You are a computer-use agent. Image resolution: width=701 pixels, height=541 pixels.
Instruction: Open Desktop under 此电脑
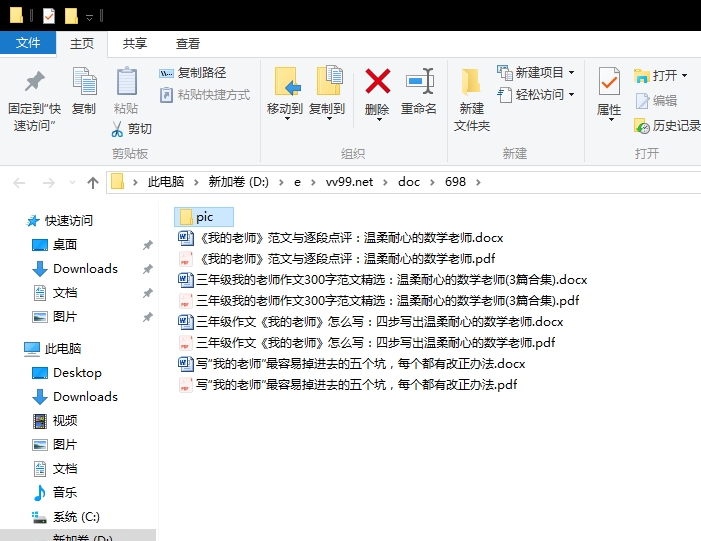(x=67, y=372)
